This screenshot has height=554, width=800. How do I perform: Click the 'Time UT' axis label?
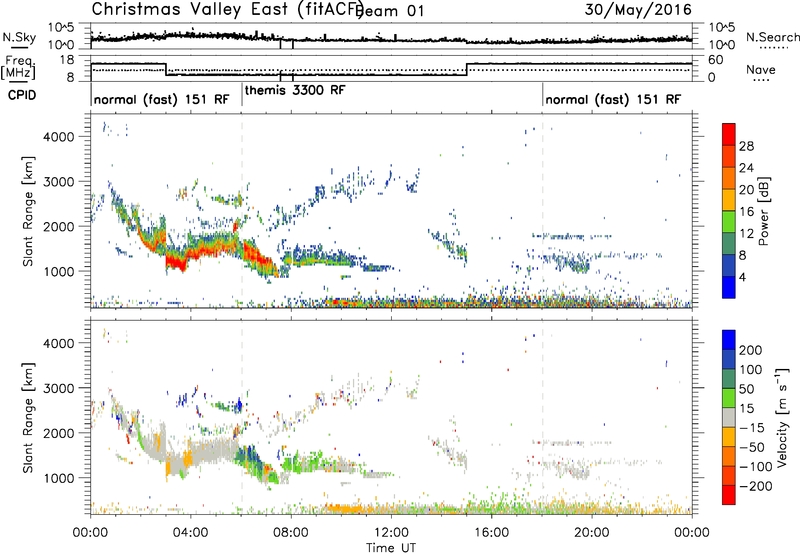tap(391, 548)
